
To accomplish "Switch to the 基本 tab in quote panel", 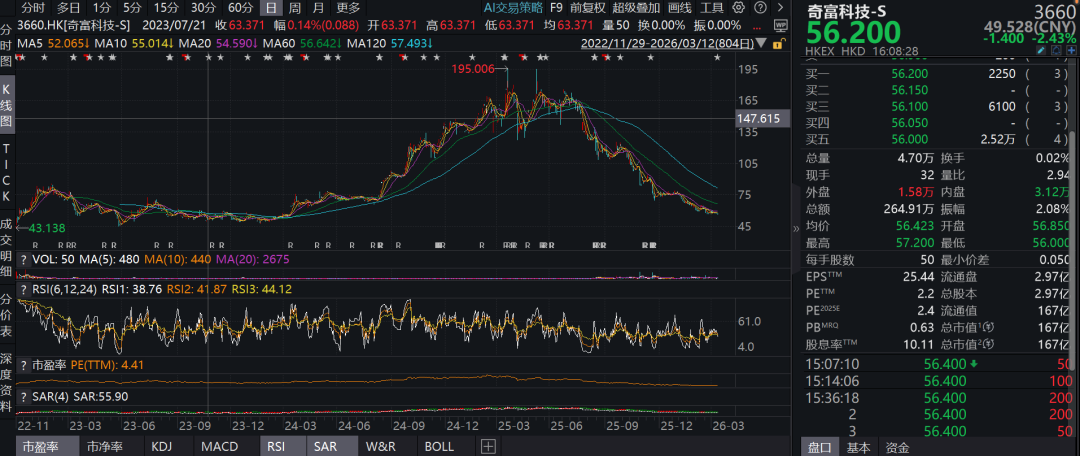I will pos(858,447).
